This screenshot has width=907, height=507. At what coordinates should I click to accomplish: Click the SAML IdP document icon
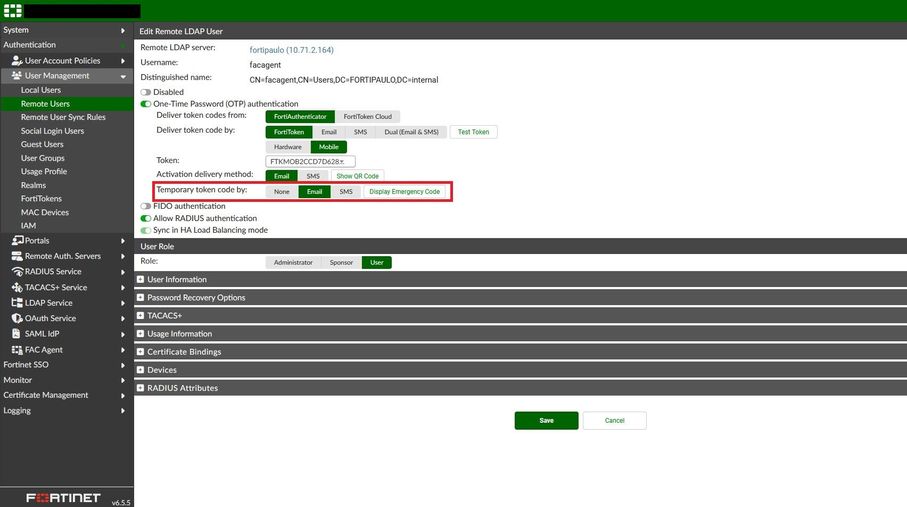tap(16, 333)
